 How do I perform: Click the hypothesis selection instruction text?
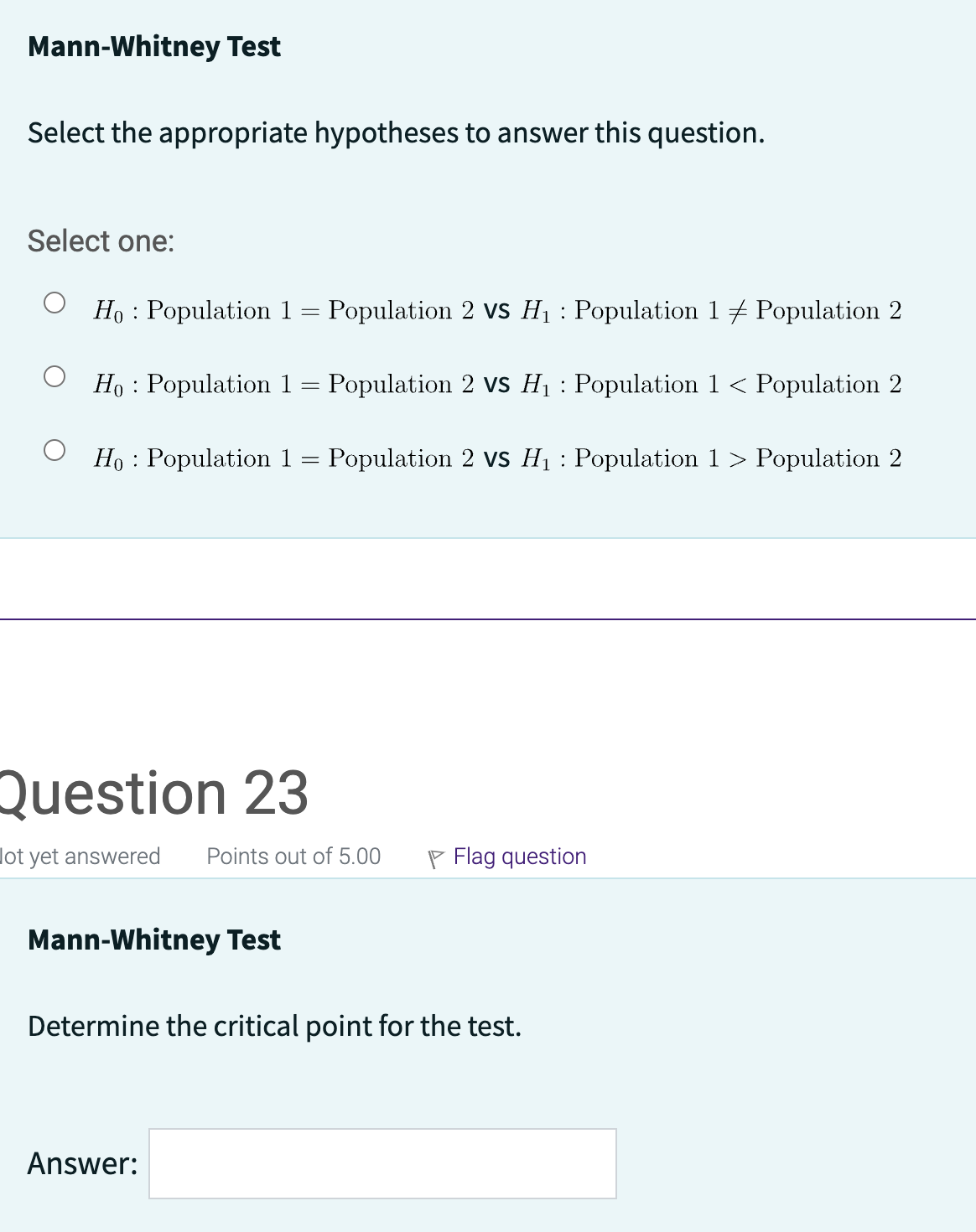[396, 132]
